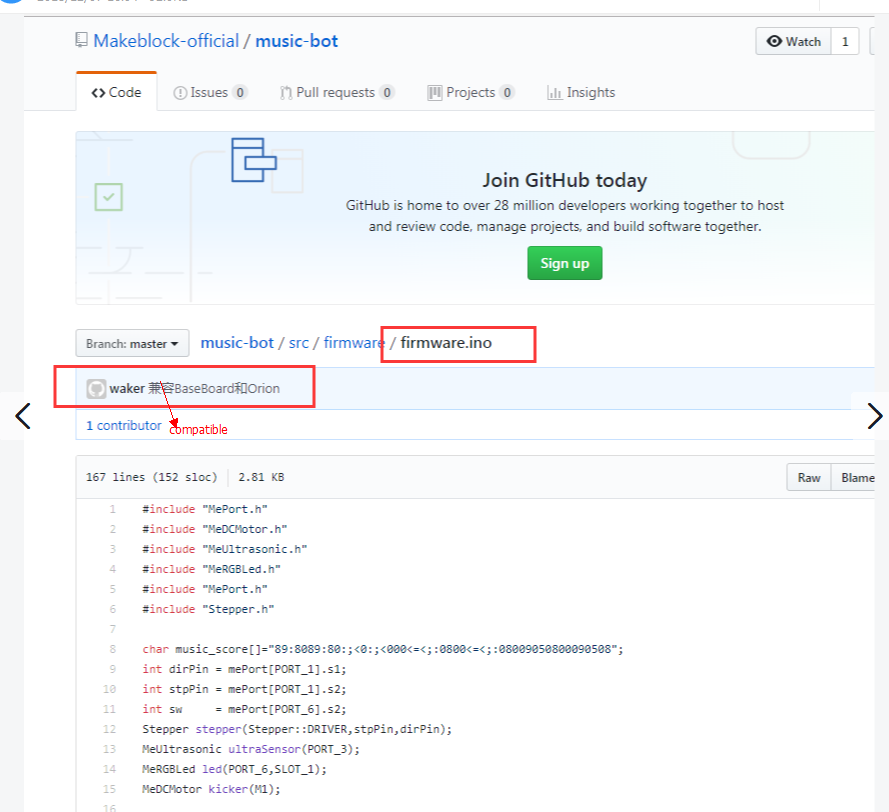
Task: Click the music_score char array line
Action: pos(383,649)
